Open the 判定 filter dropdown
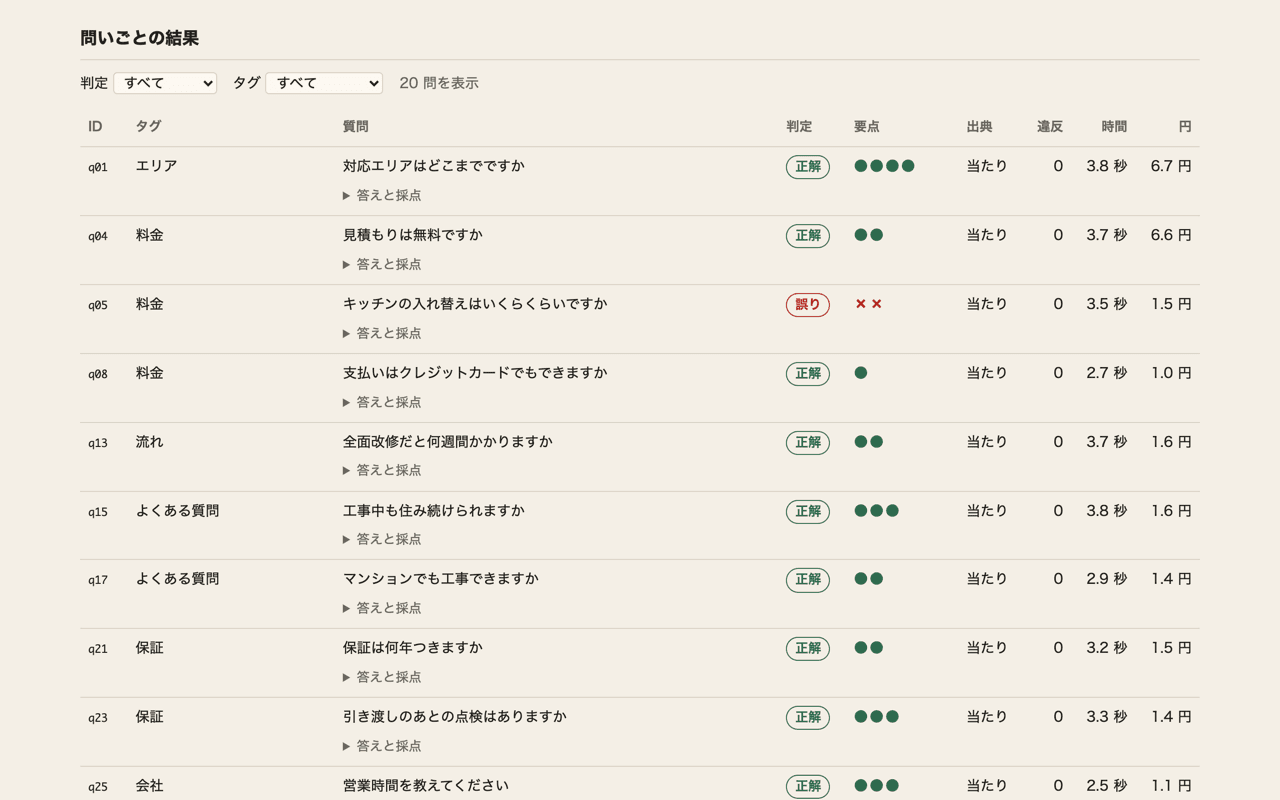This screenshot has width=1280, height=800. tap(165, 83)
